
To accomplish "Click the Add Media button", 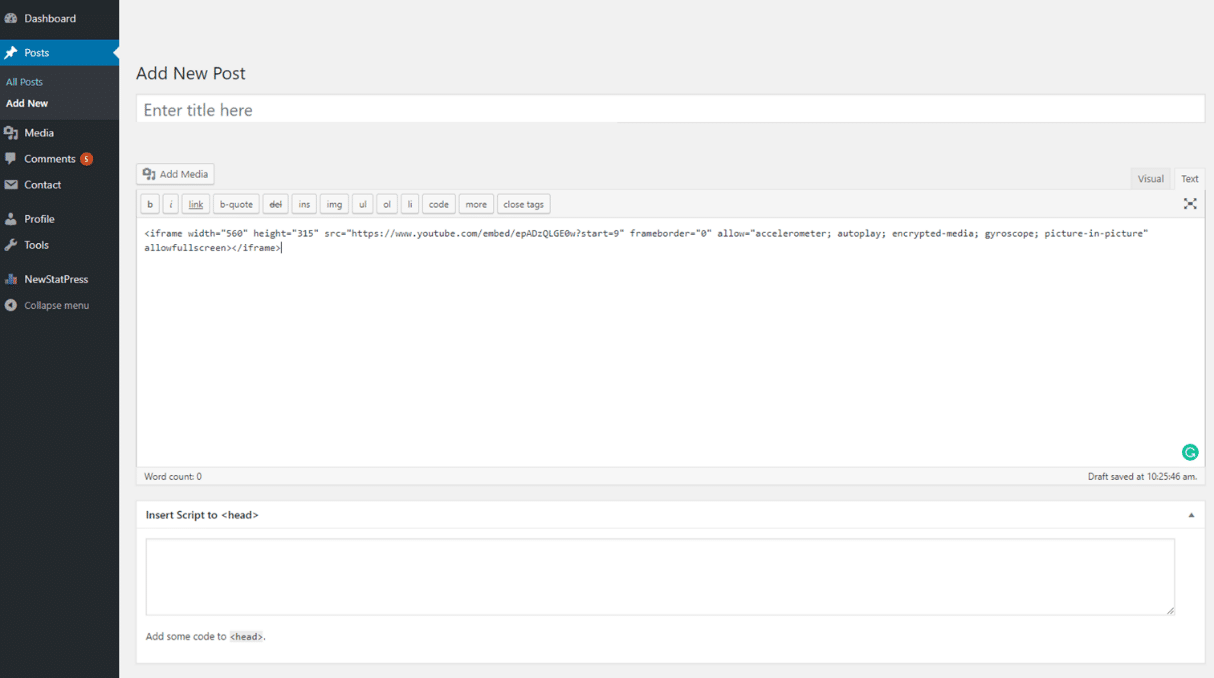I will click(x=175, y=174).
